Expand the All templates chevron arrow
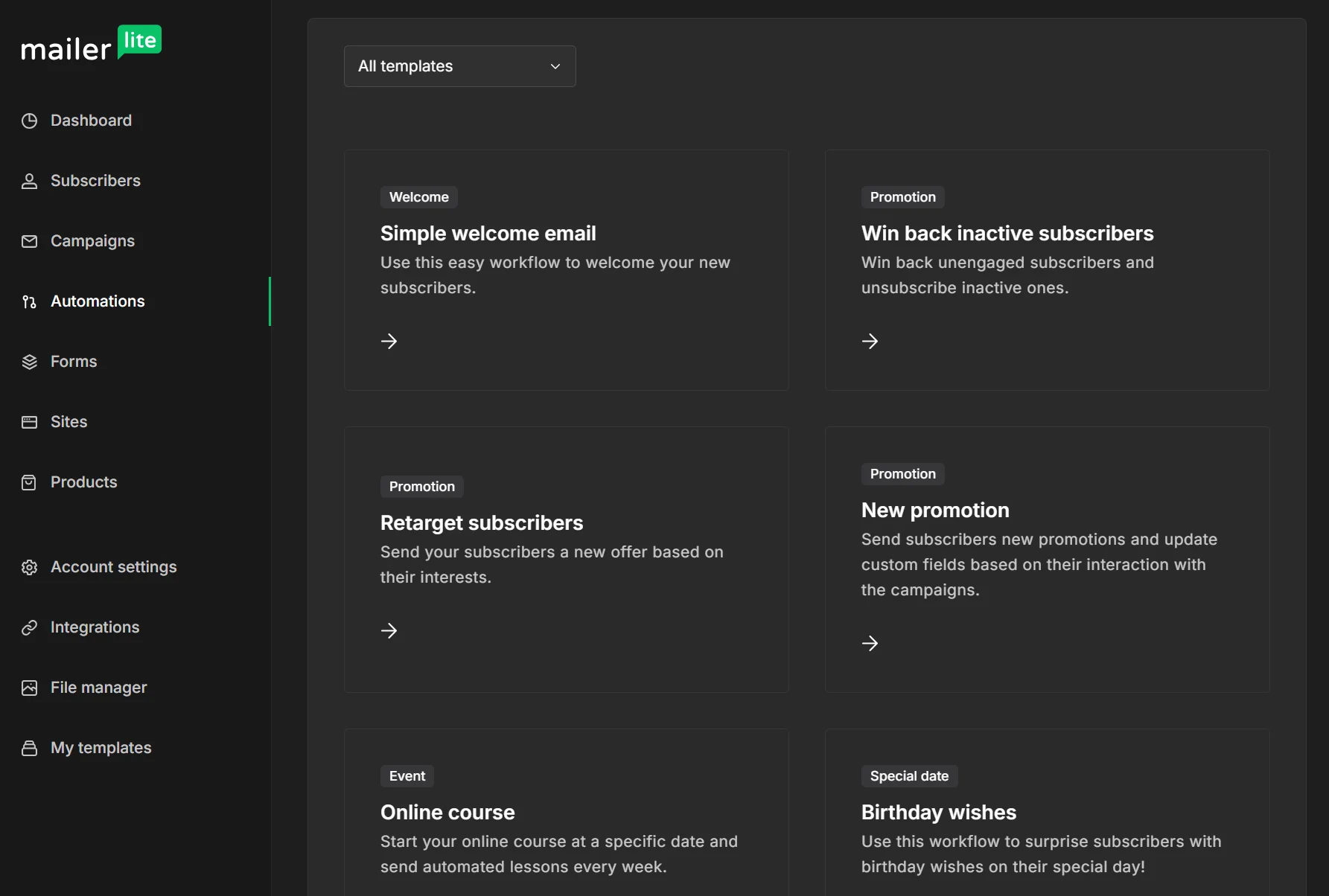 [x=555, y=66]
